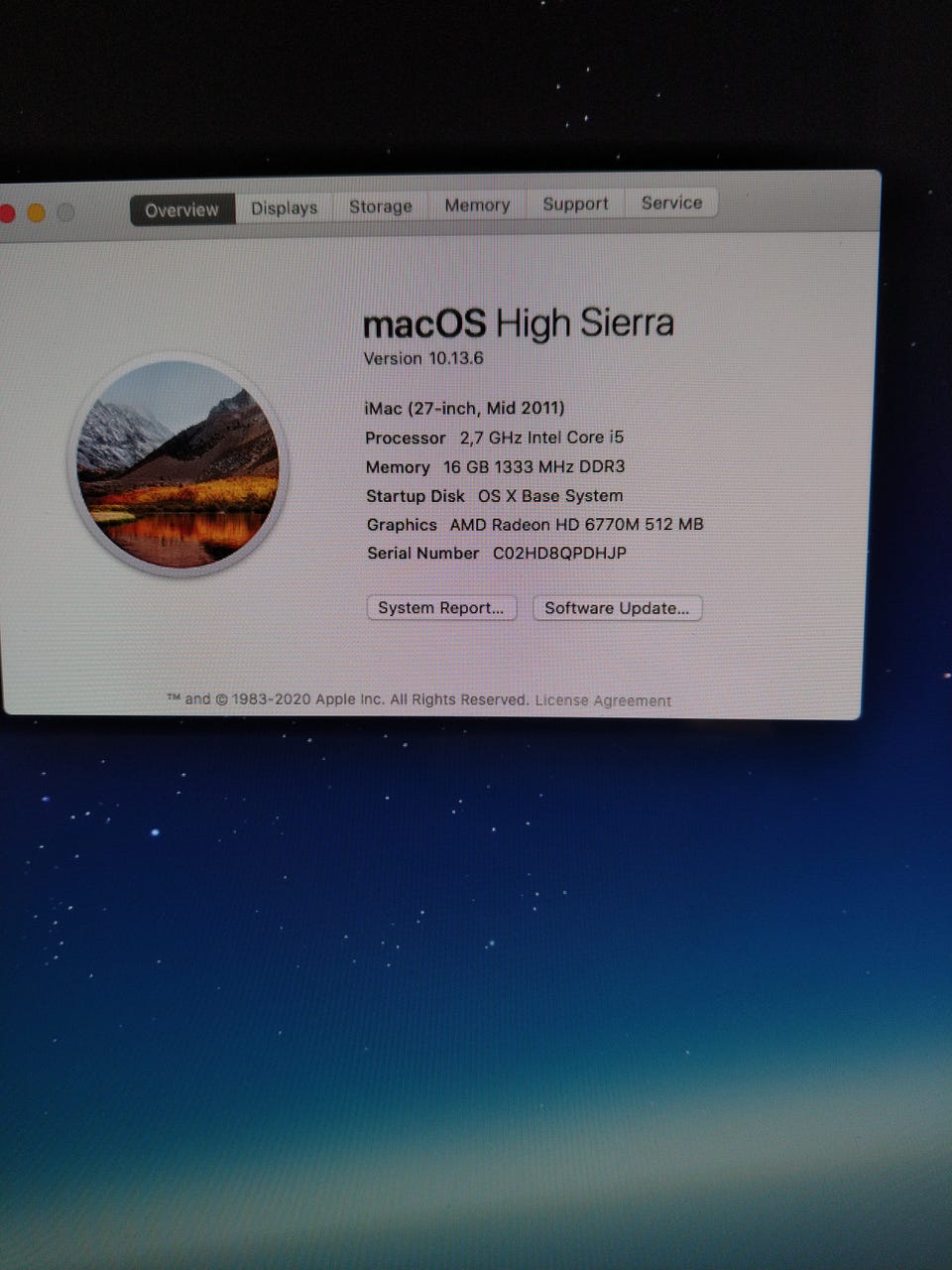Click the Serial Number label
This screenshot has height=1270, width=952.
[423, 553]
